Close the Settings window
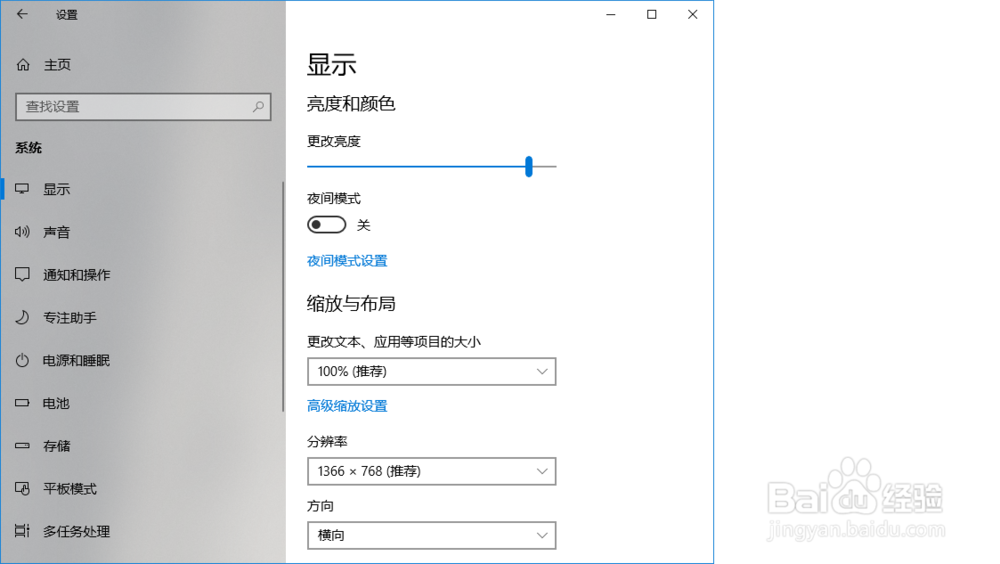Viewport: 1000px width, 564px height. coord(693,14)
